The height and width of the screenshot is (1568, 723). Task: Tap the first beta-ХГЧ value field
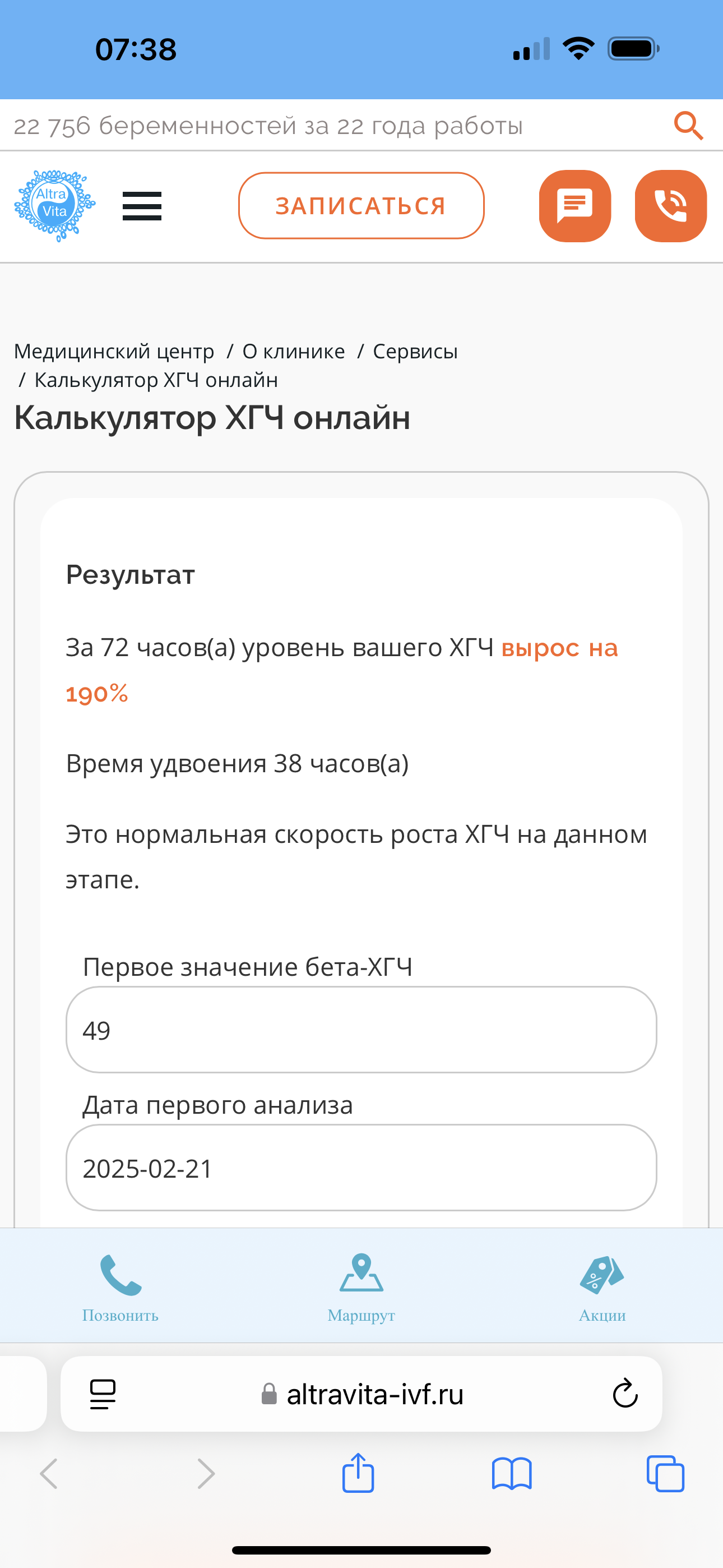tap(361, 1030)
